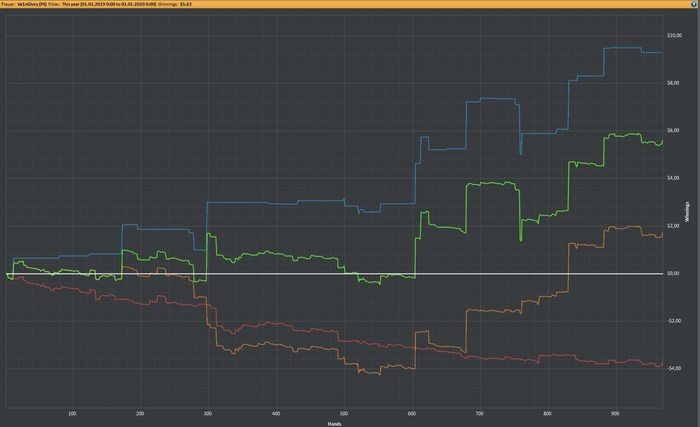Click the vertical Winnings axis title

tap(687, 212)
